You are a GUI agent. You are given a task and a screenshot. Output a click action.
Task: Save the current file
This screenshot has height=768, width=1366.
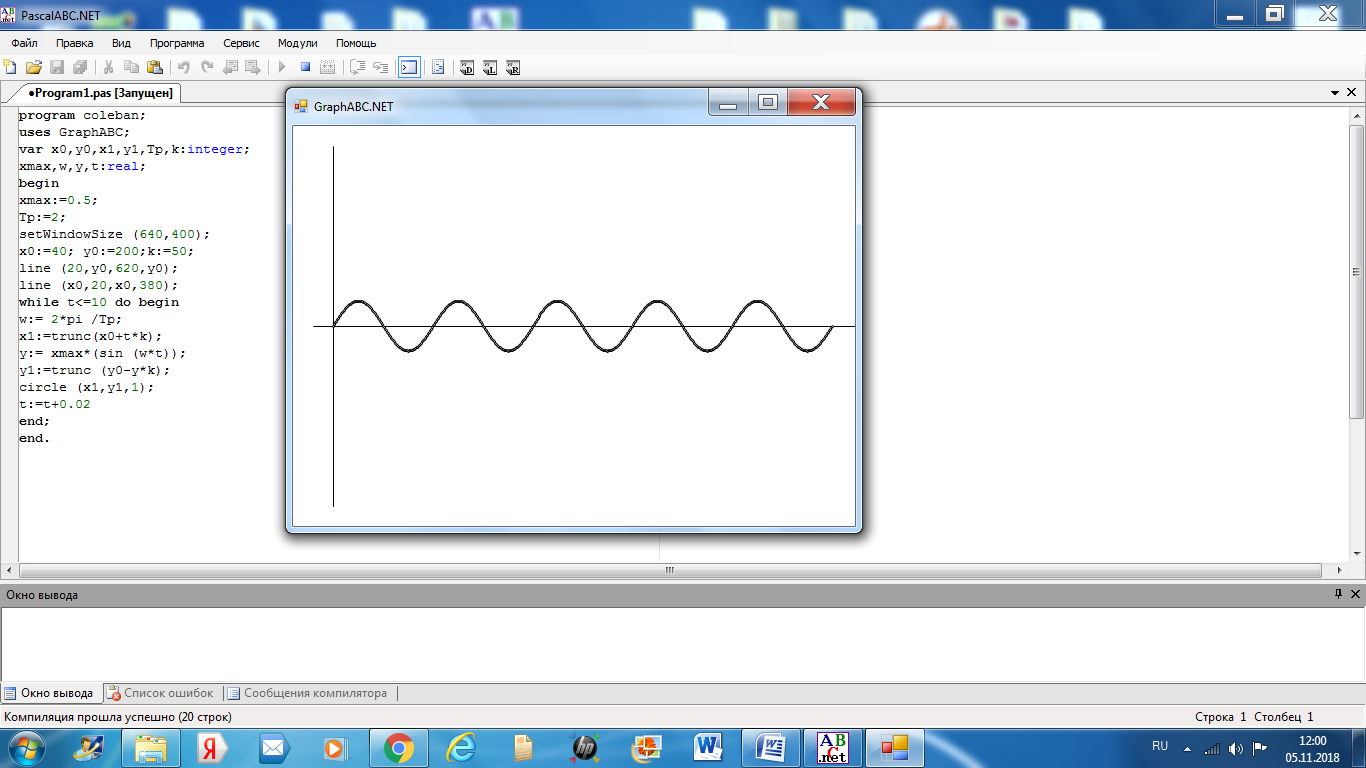point(57,67)
